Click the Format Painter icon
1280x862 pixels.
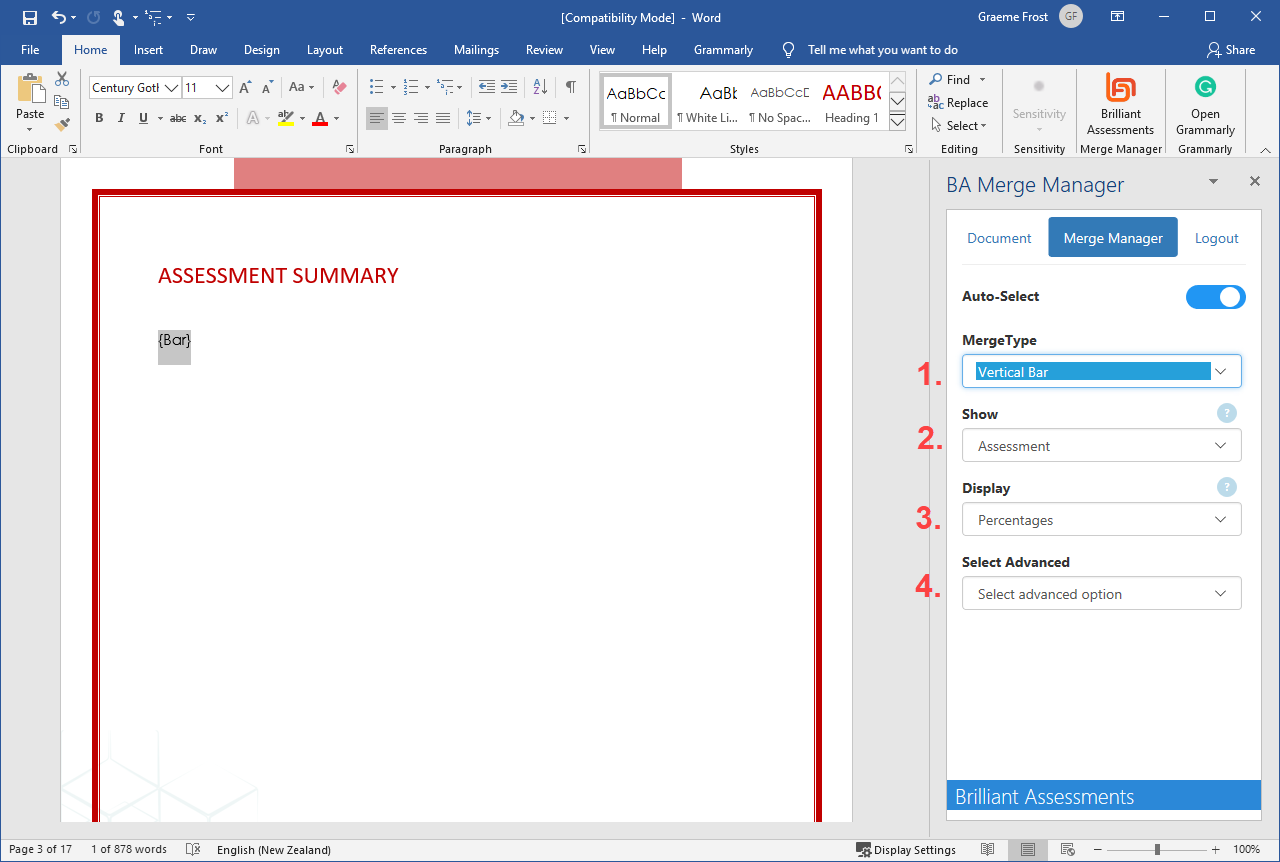point(62,125)
